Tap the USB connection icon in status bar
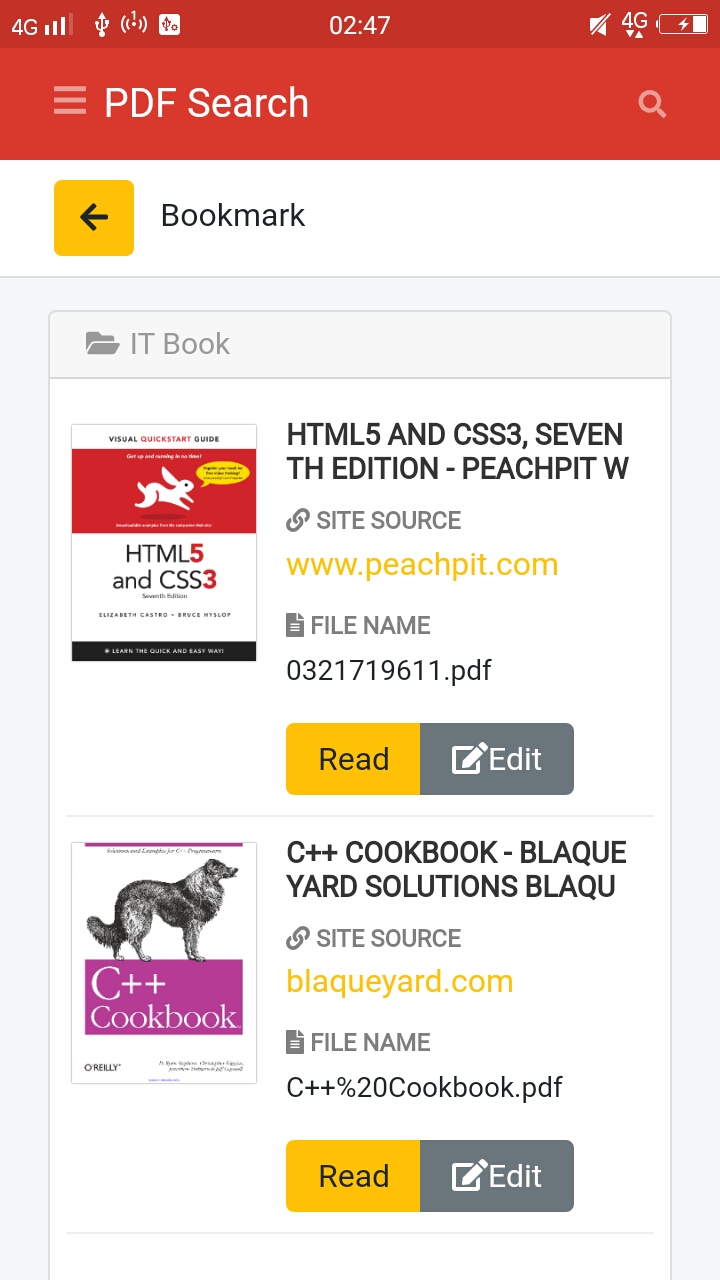Viewport: 720px width, 1280px height. (100, 24)
